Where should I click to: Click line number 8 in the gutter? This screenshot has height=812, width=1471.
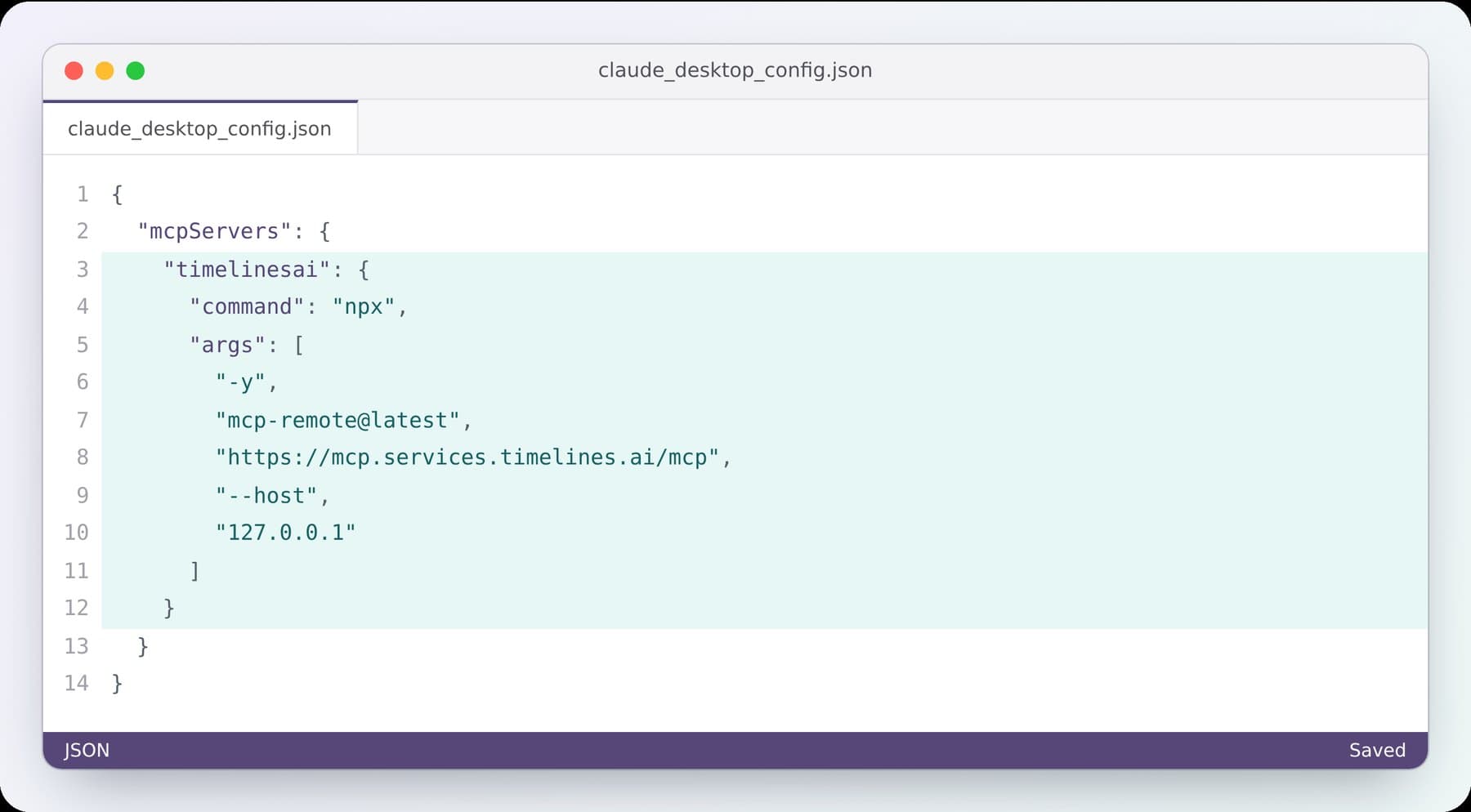click(x=83, y=457)
